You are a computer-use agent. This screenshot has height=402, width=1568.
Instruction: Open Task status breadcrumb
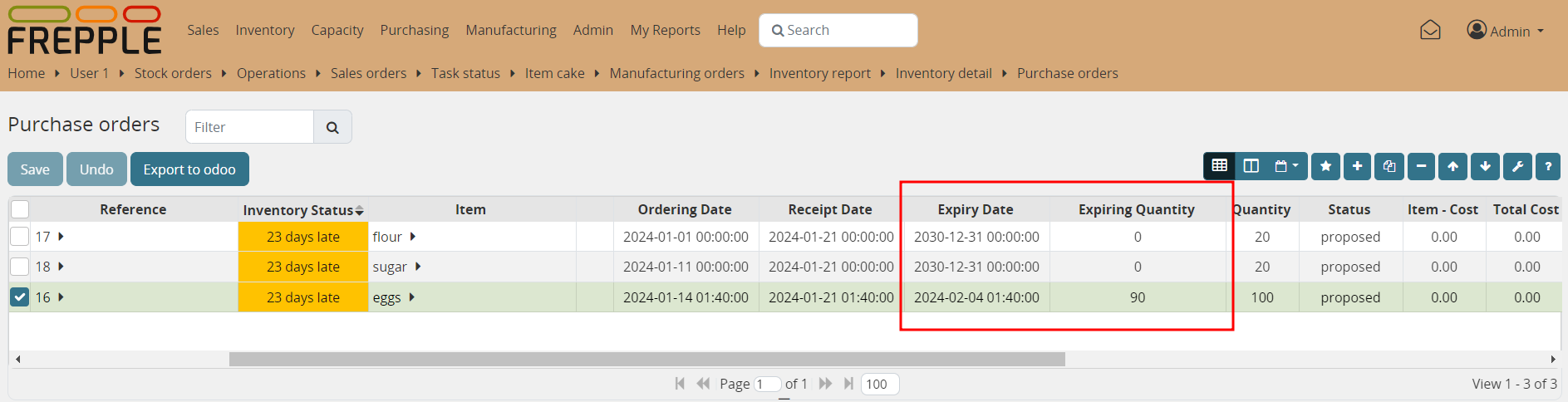(x=465, y=73)
